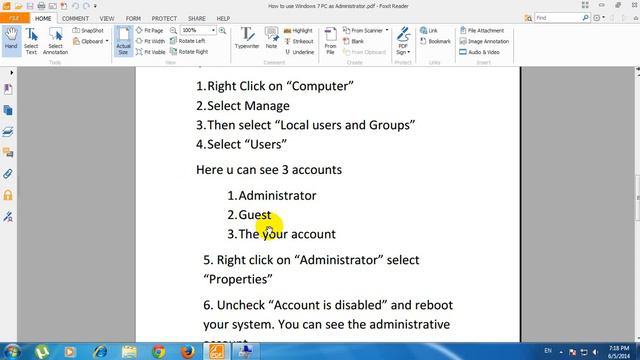Choose the Highlight tool
Screen dimensions: 640x360
click(x=298, y=31)
